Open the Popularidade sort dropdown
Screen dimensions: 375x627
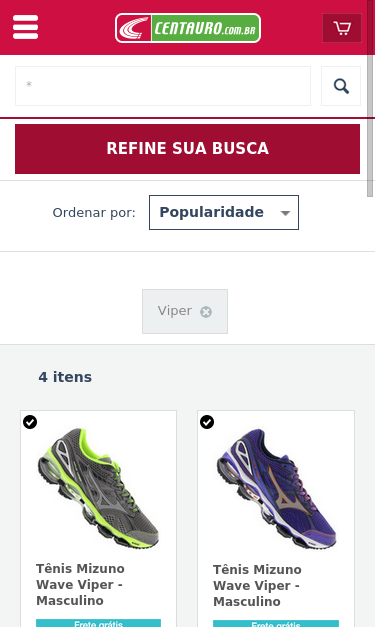pos(224,212)
